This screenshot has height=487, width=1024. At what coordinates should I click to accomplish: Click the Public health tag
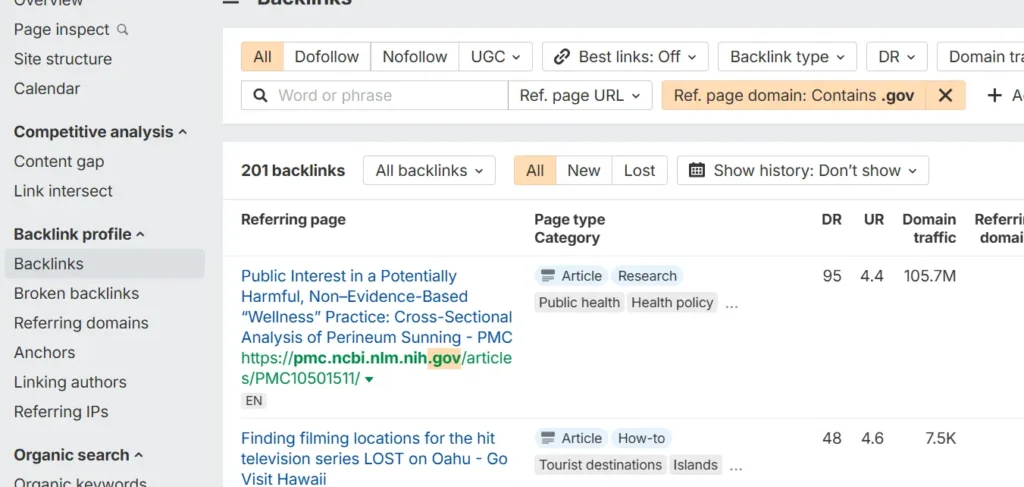coord(579,303)
